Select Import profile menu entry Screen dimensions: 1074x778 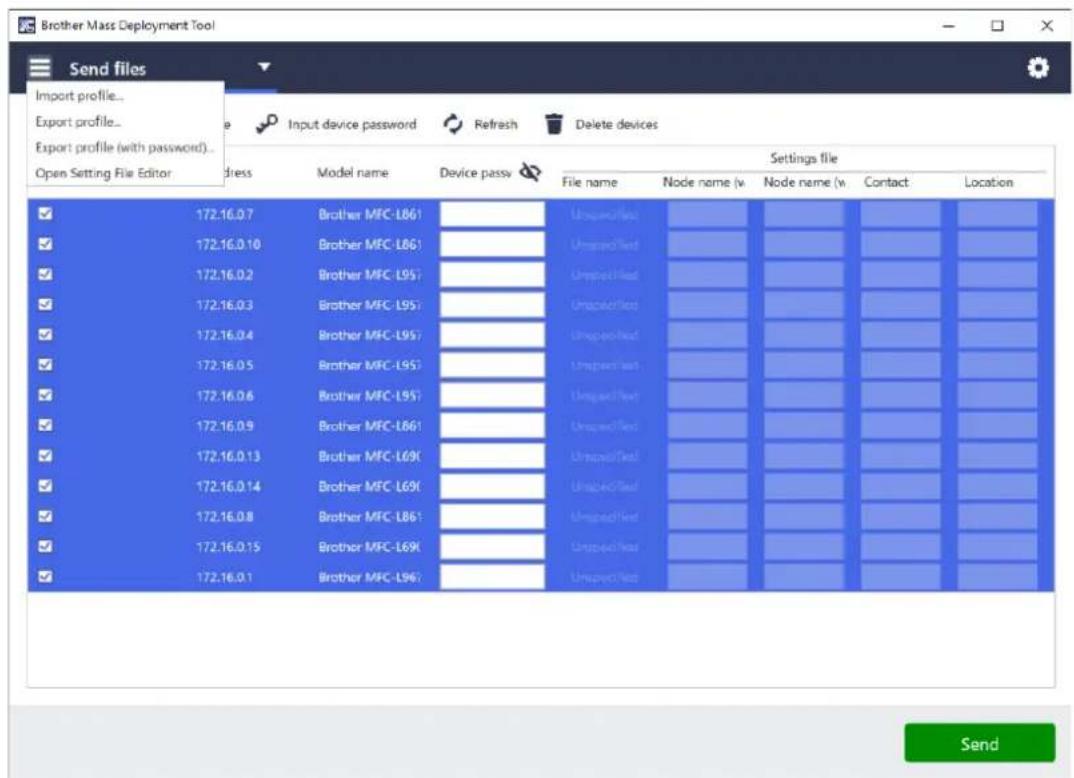point(79,96)
